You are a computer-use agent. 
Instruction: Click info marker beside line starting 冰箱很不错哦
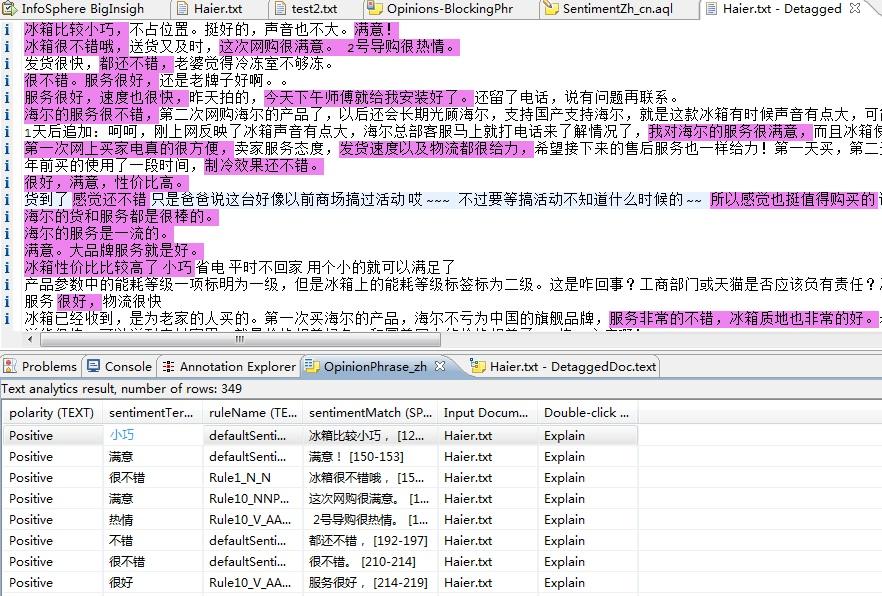coord(6,46)
